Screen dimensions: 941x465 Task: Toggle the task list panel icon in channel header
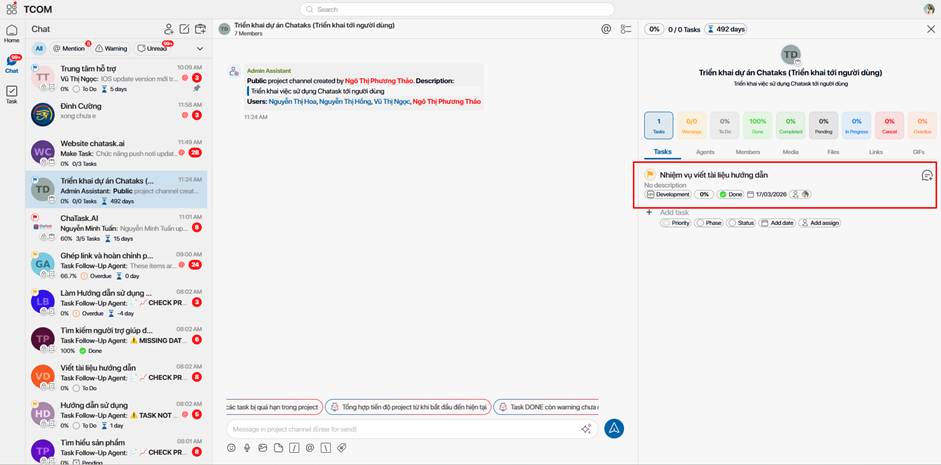(626, 29)
